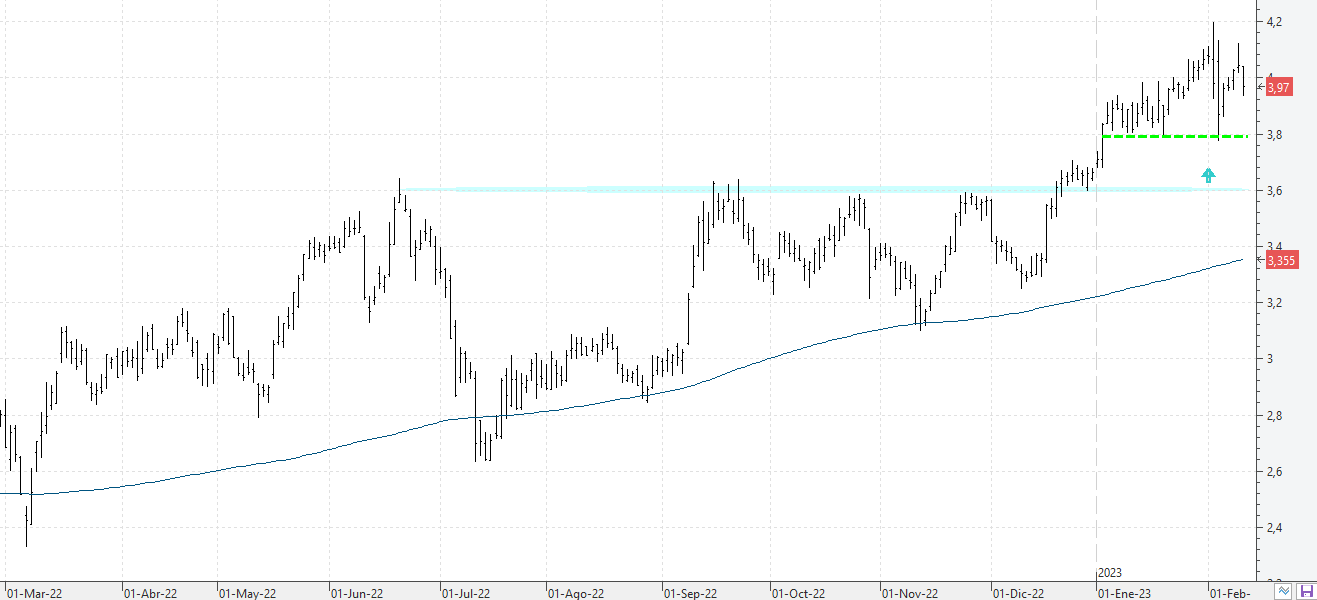Click the 01-Ago-22 date label
This screenshot has height=600, width=1317.
(x=577, y=593)
